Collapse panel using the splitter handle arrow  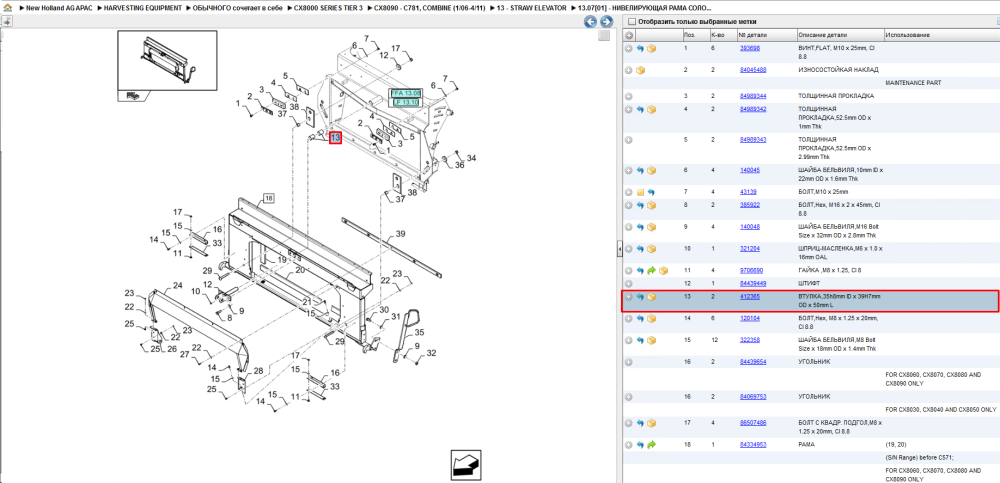click(x=619, y=251)
